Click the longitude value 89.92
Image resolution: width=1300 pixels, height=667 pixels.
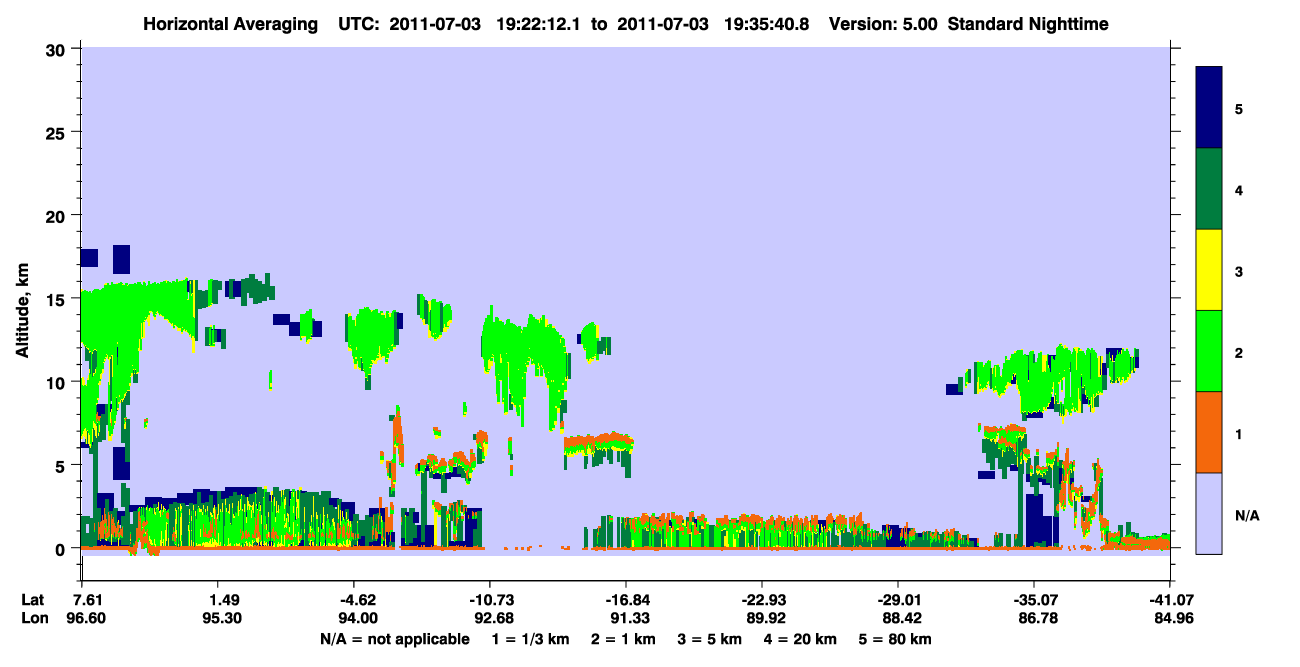click(x=766, y=618)
